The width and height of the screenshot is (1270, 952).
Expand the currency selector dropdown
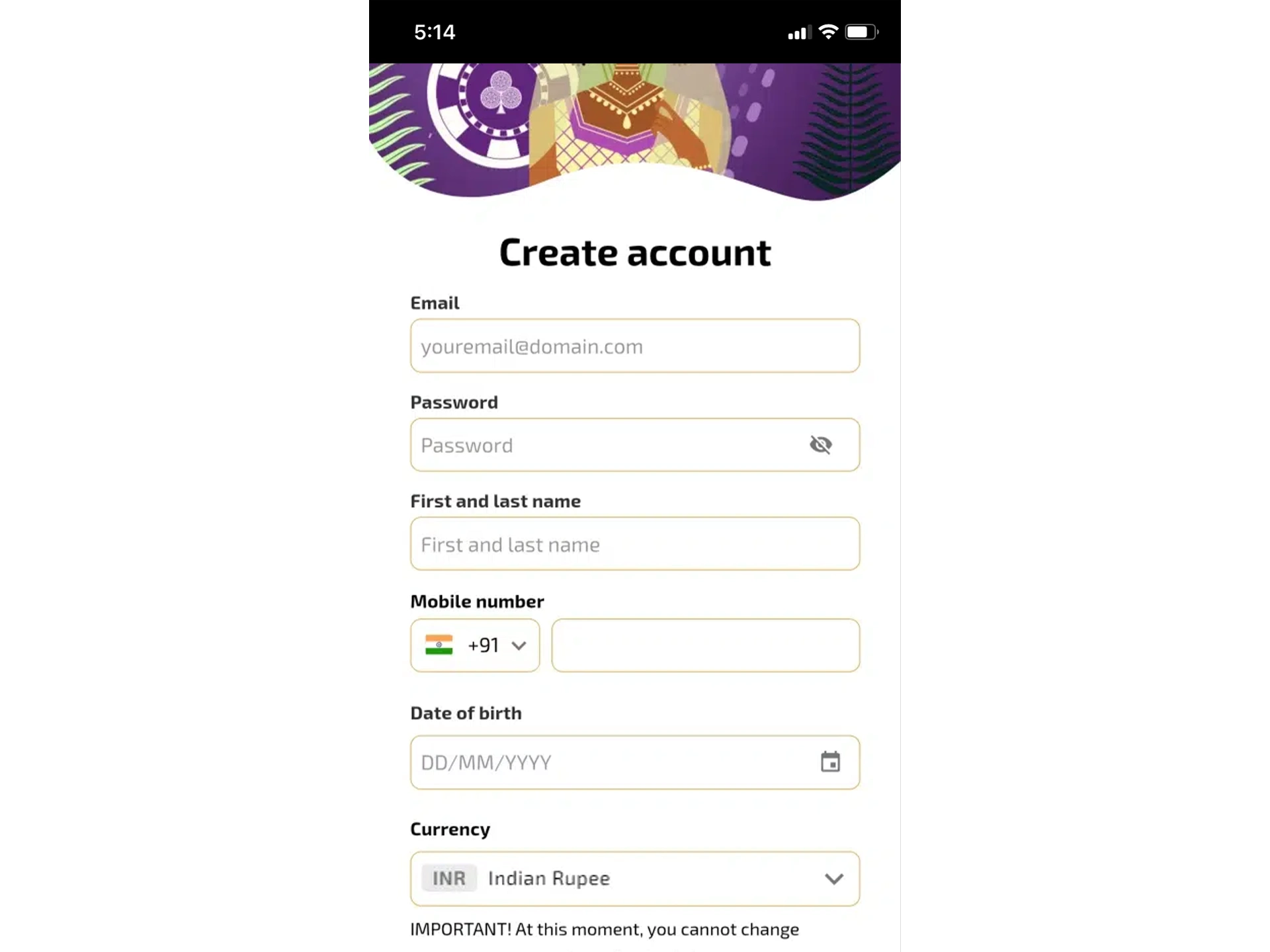(x=834, y=878)
